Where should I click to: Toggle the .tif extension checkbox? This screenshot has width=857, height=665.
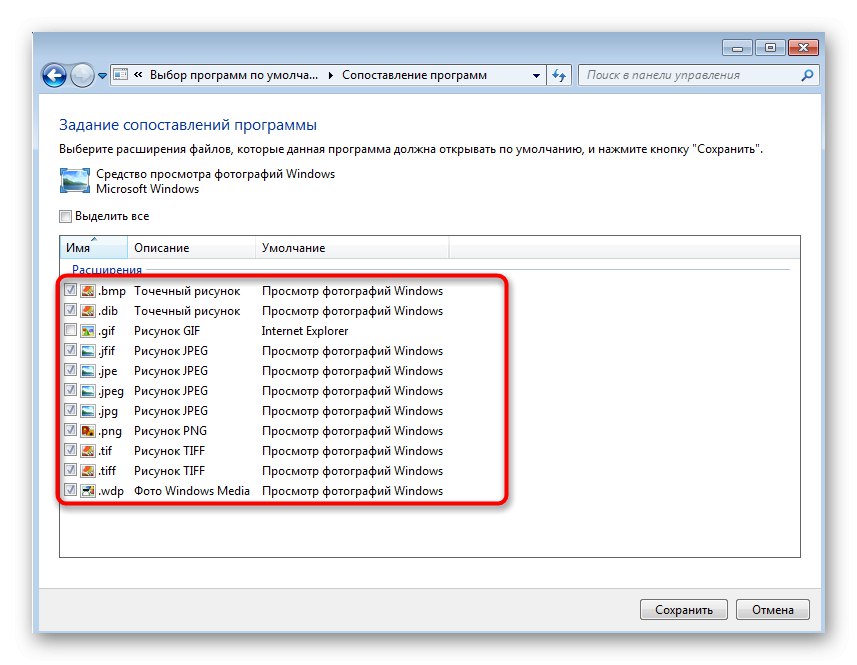pyautogui.click(x=70, y=450)
